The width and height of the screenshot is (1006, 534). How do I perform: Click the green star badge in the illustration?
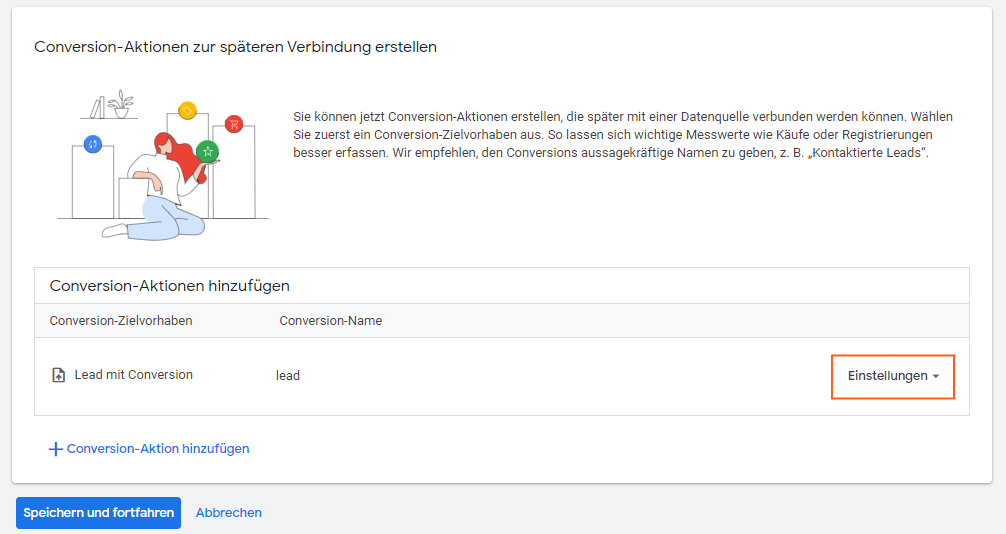point(207,151)
